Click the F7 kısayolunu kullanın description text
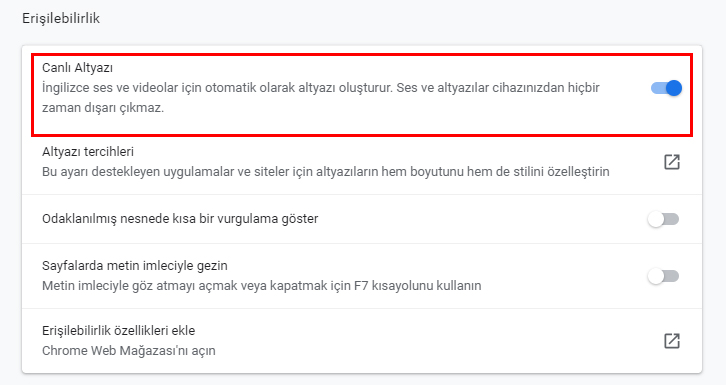The image size is (726, 385). point(418,286)
